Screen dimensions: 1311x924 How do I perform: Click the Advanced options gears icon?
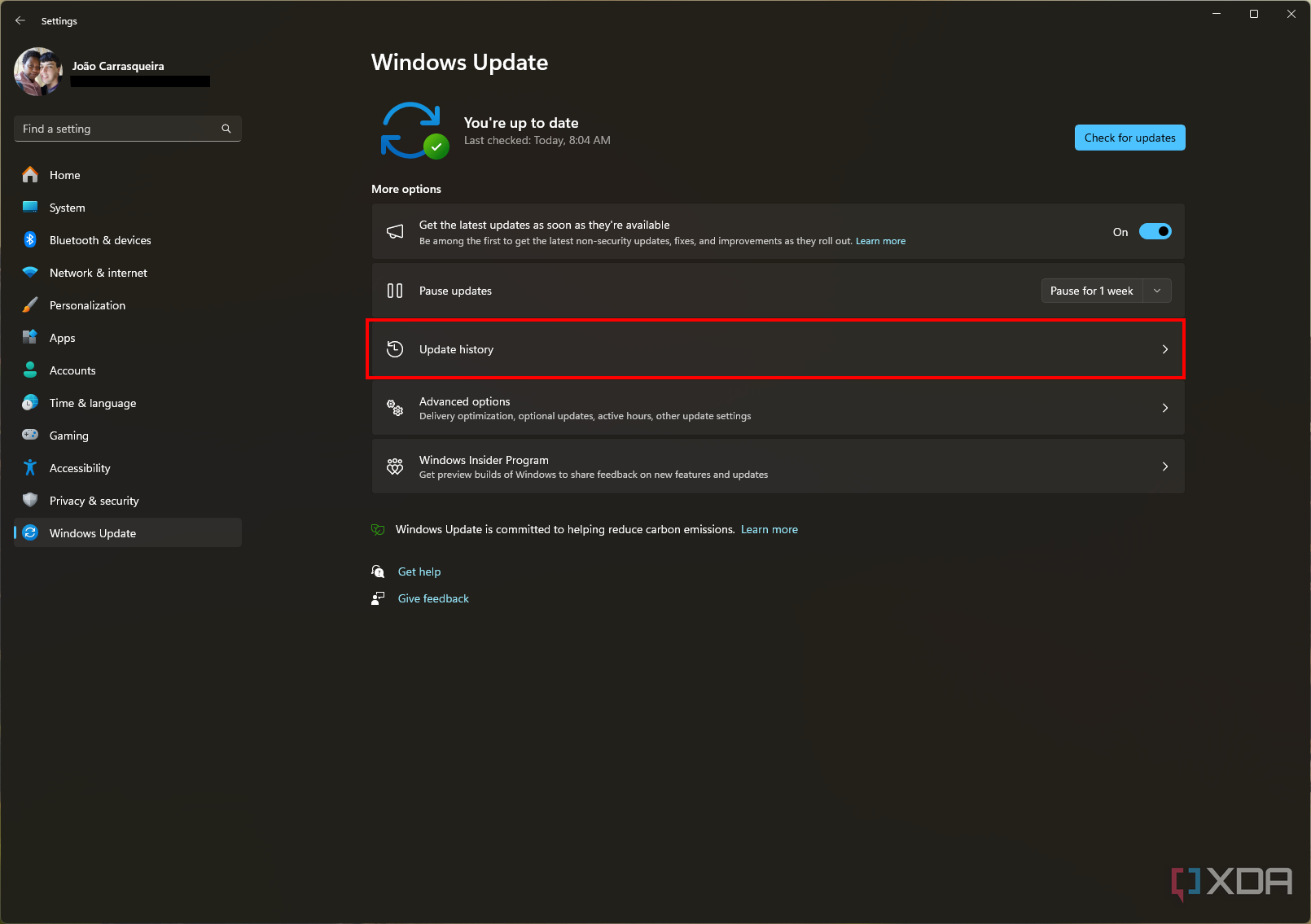pos(395,408)
